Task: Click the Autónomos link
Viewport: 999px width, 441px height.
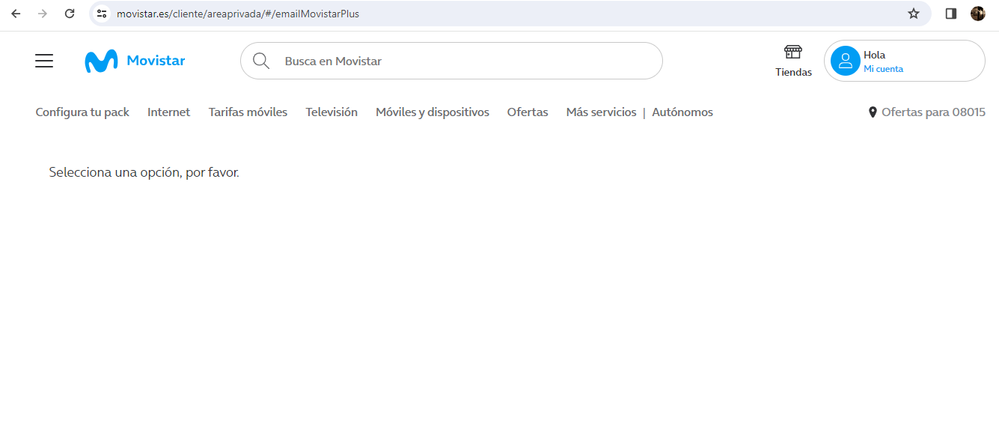Action: click(682, 112)
